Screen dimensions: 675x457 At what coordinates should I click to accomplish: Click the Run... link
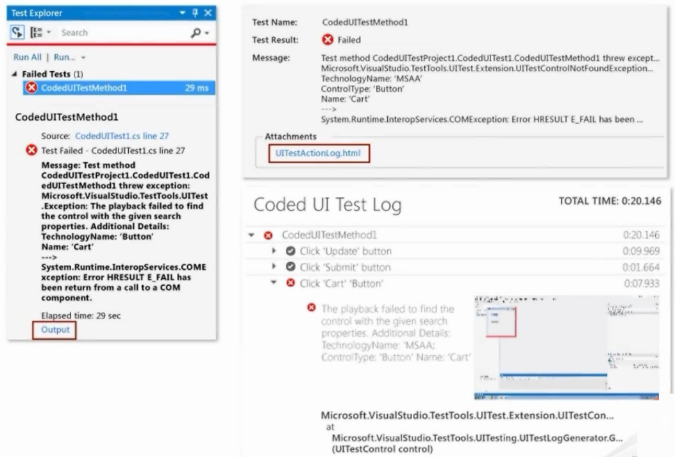64,57
